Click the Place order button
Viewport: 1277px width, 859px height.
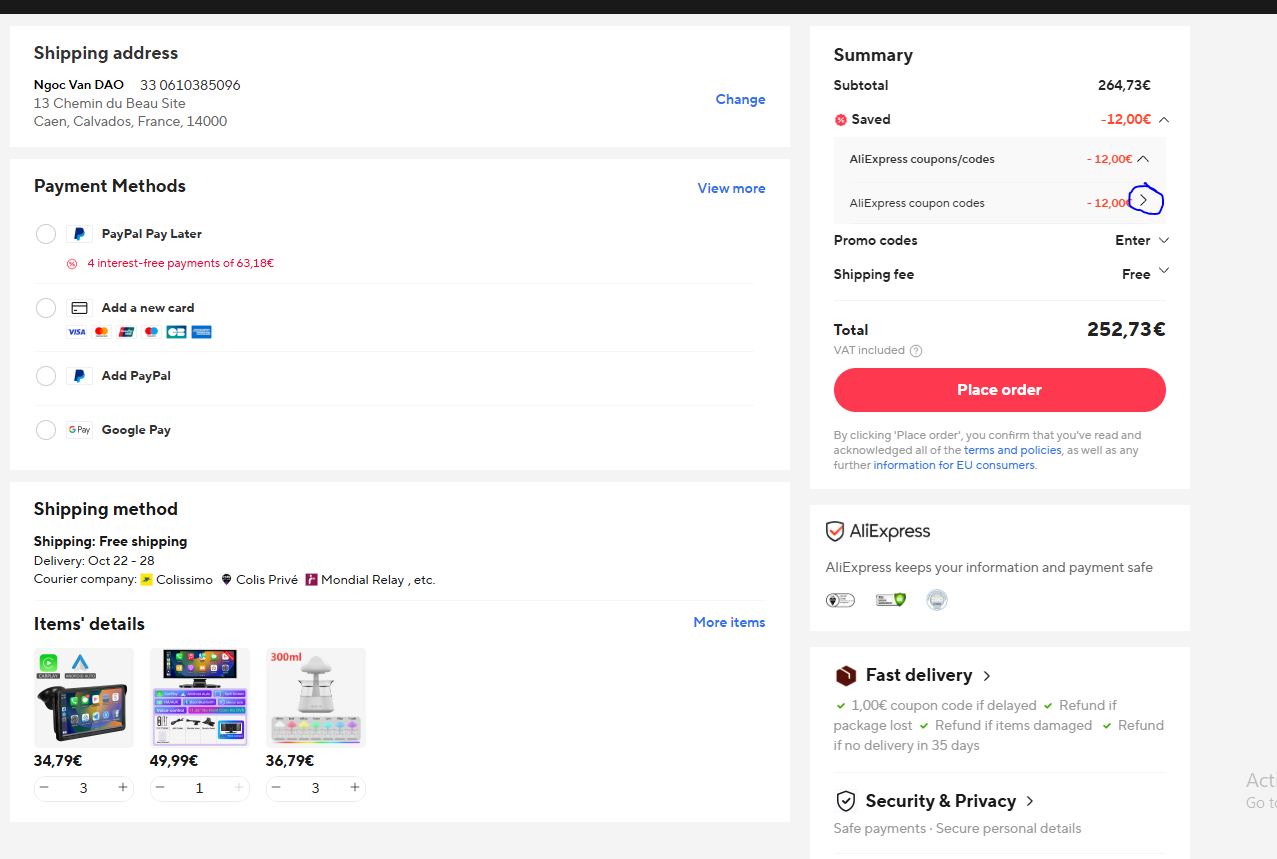pyautogui.click(x=999, y=390)
